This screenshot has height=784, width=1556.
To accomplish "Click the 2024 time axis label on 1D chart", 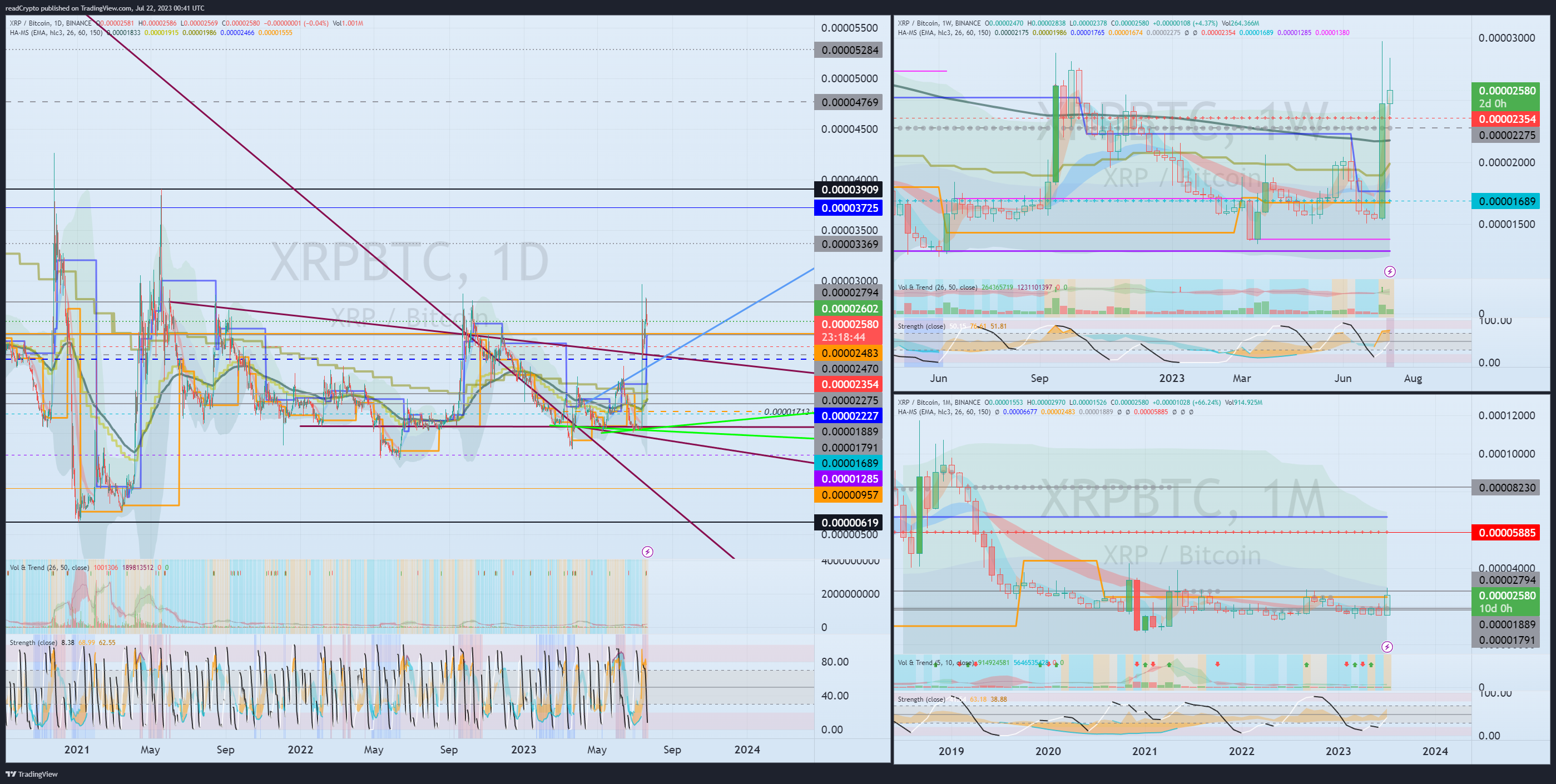I will [x=747, y=750].
